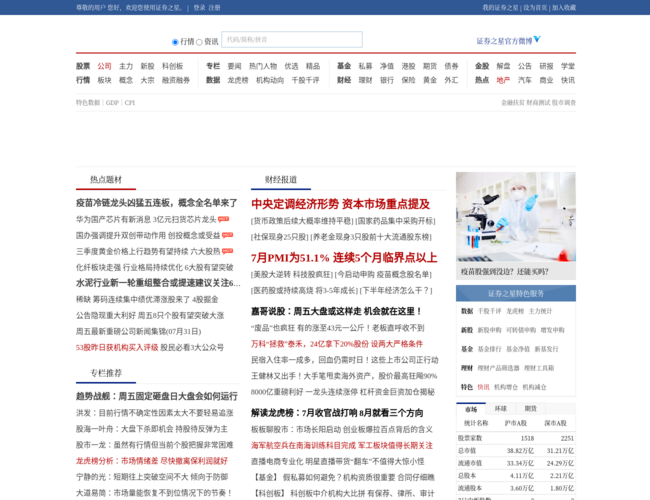
Task: Open the 登录 login link
Action: click(199, 7)
